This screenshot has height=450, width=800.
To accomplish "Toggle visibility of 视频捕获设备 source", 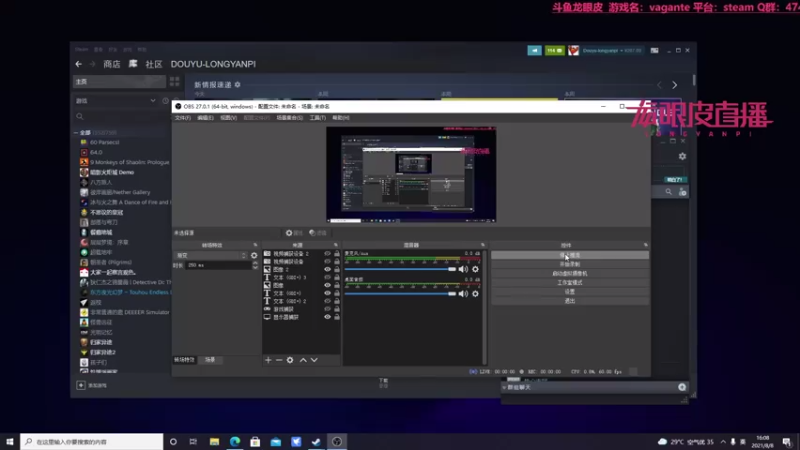I will pos(328,262).
